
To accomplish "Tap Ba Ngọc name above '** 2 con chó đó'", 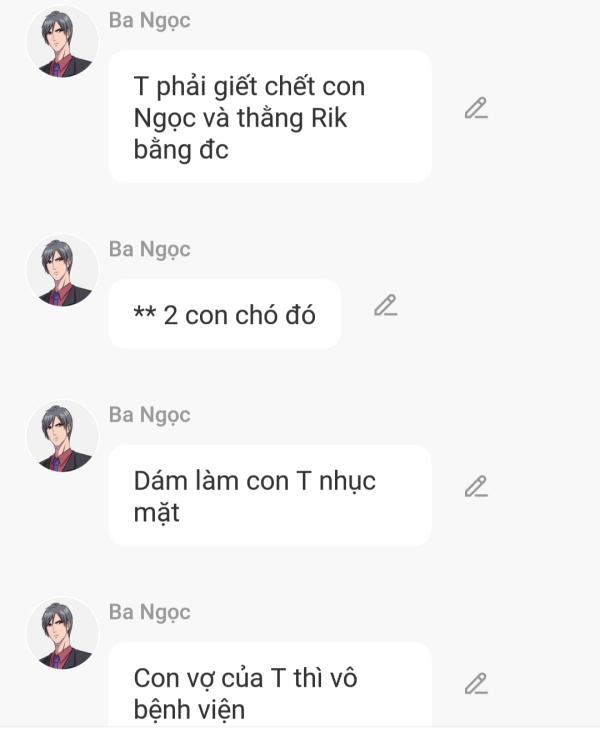I will tap(149, 249).
